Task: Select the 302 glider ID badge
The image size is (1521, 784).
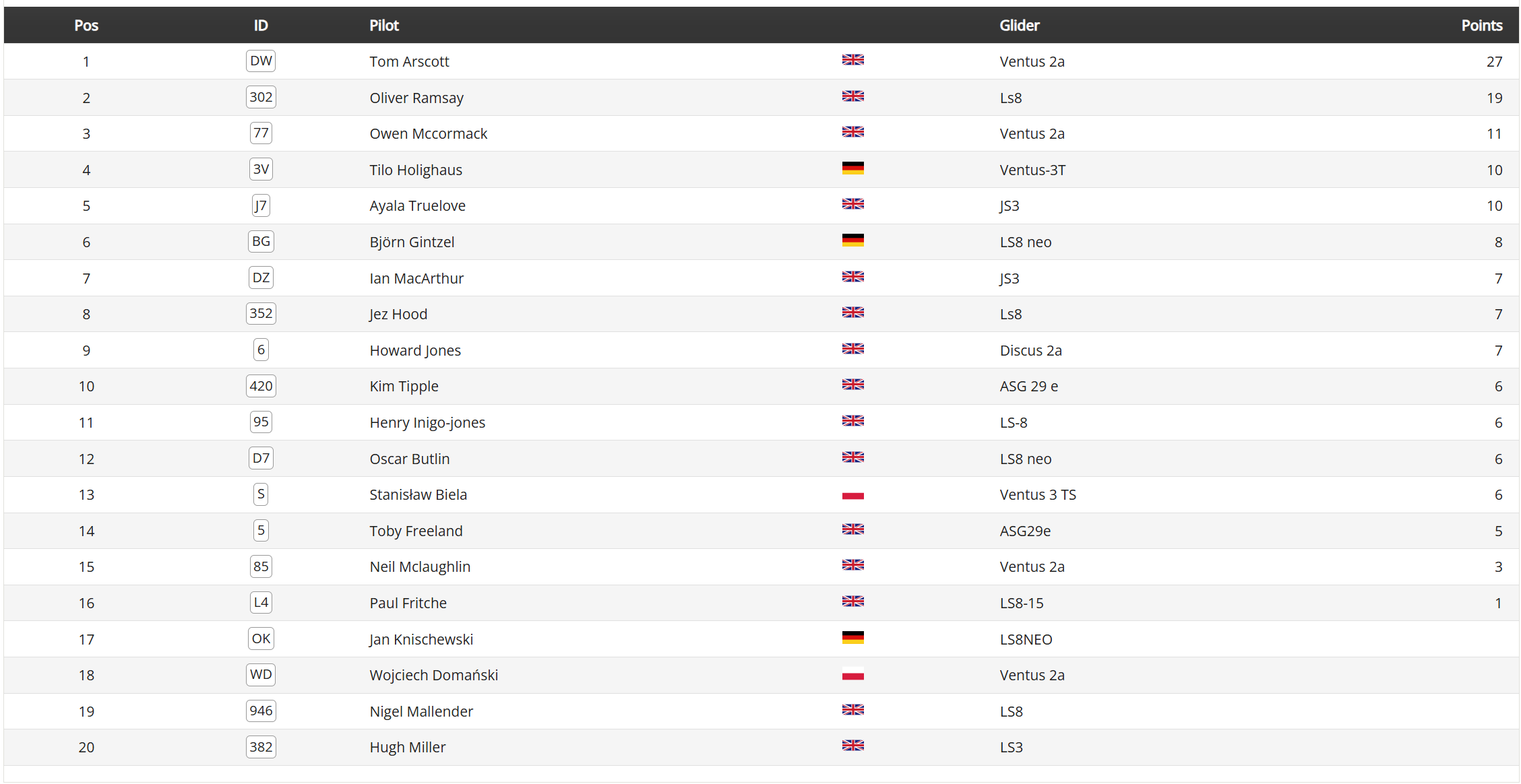Action: pyautogui.click(x=261, y=97)
